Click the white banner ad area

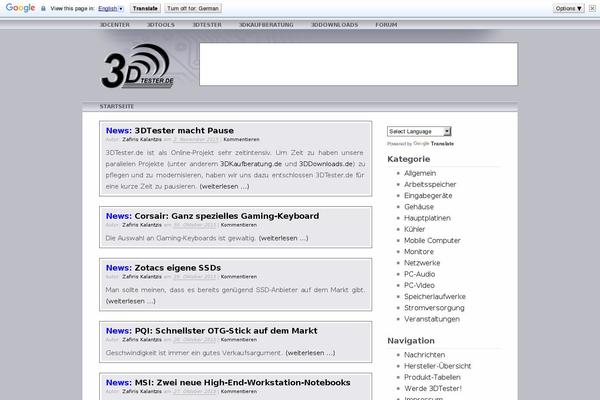[359, 64]
